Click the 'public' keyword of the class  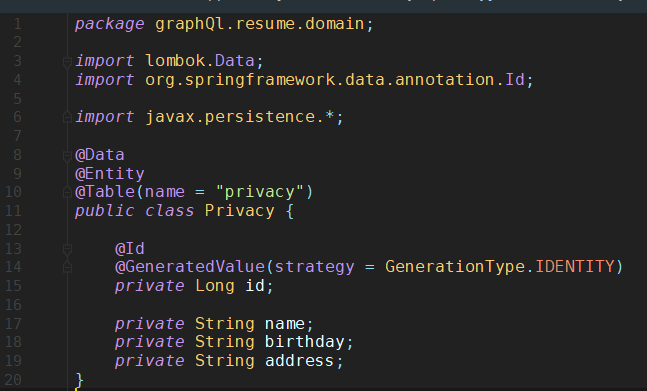point(105,211)
